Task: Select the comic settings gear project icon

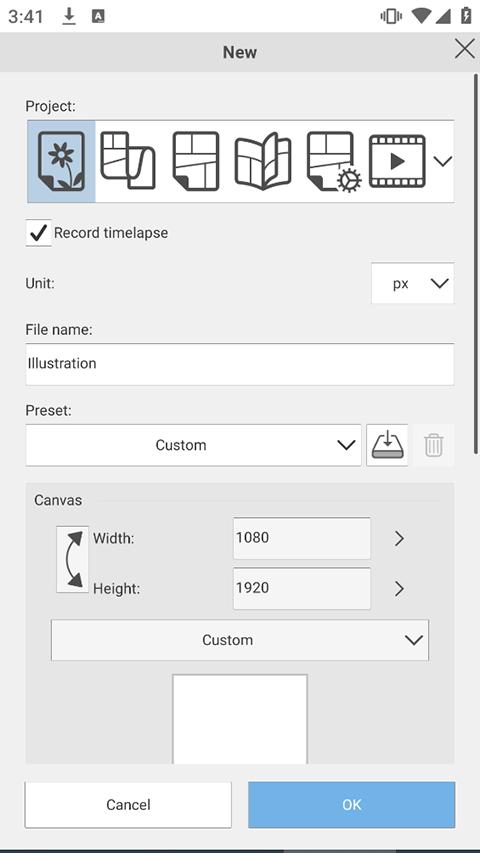Action: click(334, 162)
